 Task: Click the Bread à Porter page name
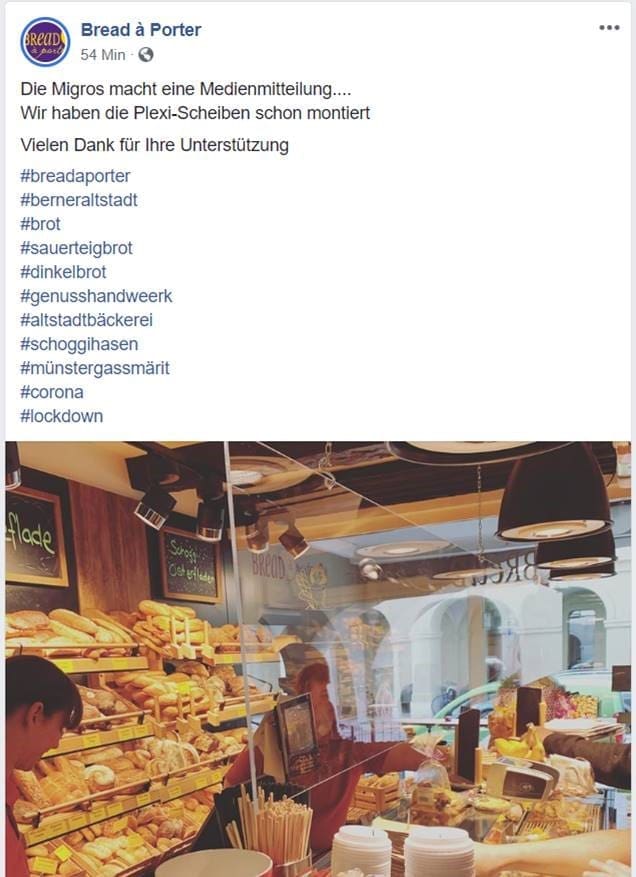click(141, 30)
